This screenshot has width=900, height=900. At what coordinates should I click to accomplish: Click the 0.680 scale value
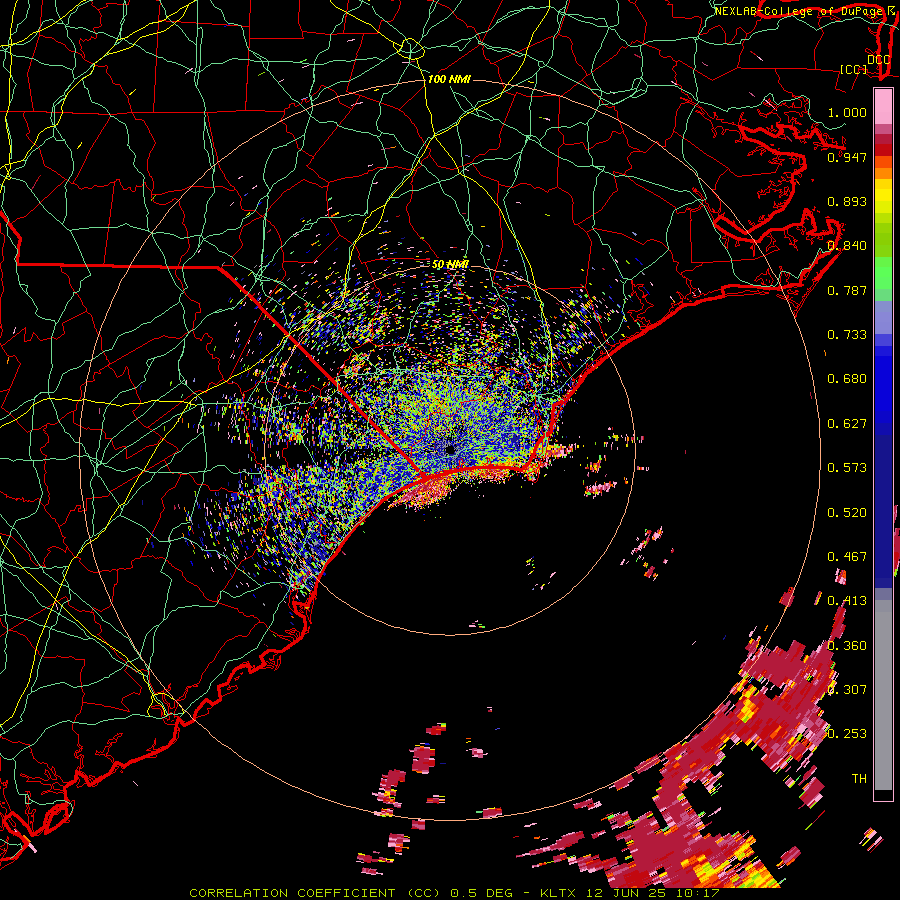click(847, 379)
